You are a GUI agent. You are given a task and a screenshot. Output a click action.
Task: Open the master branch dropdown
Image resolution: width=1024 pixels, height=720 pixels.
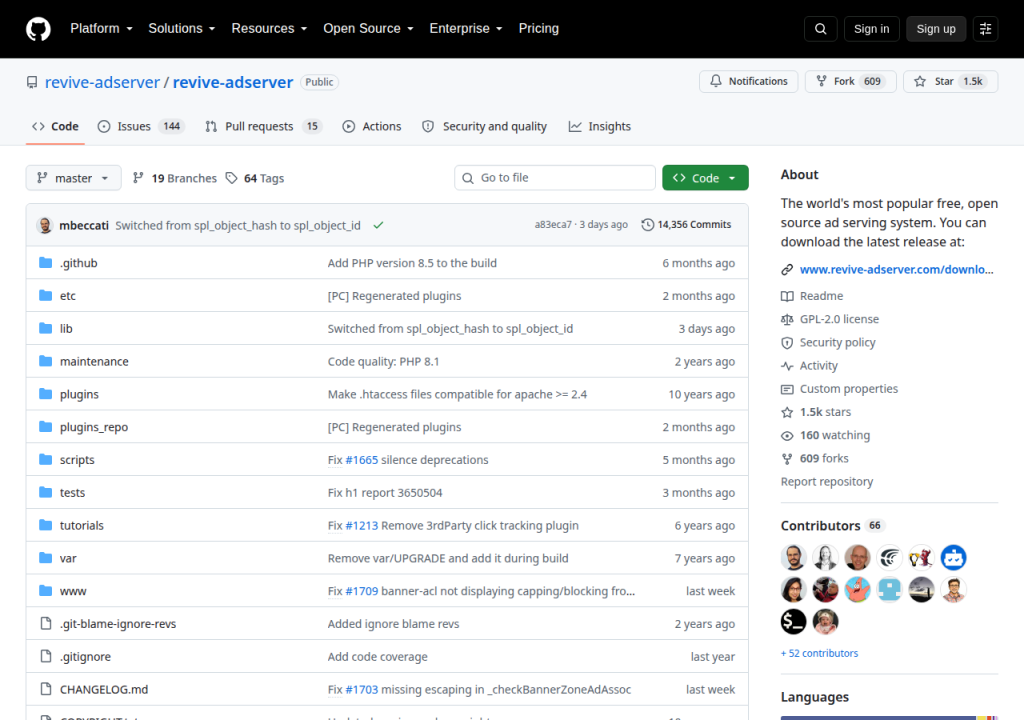73,178
